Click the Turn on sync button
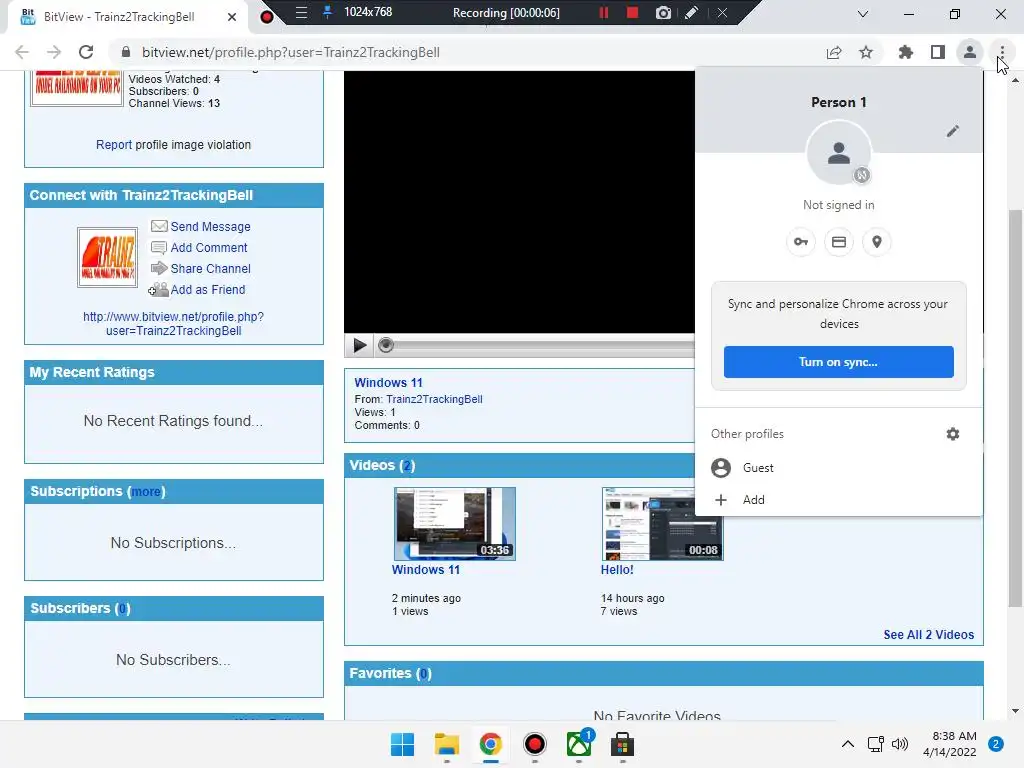Screen dimensions: 1024x768 click(839, 362)
